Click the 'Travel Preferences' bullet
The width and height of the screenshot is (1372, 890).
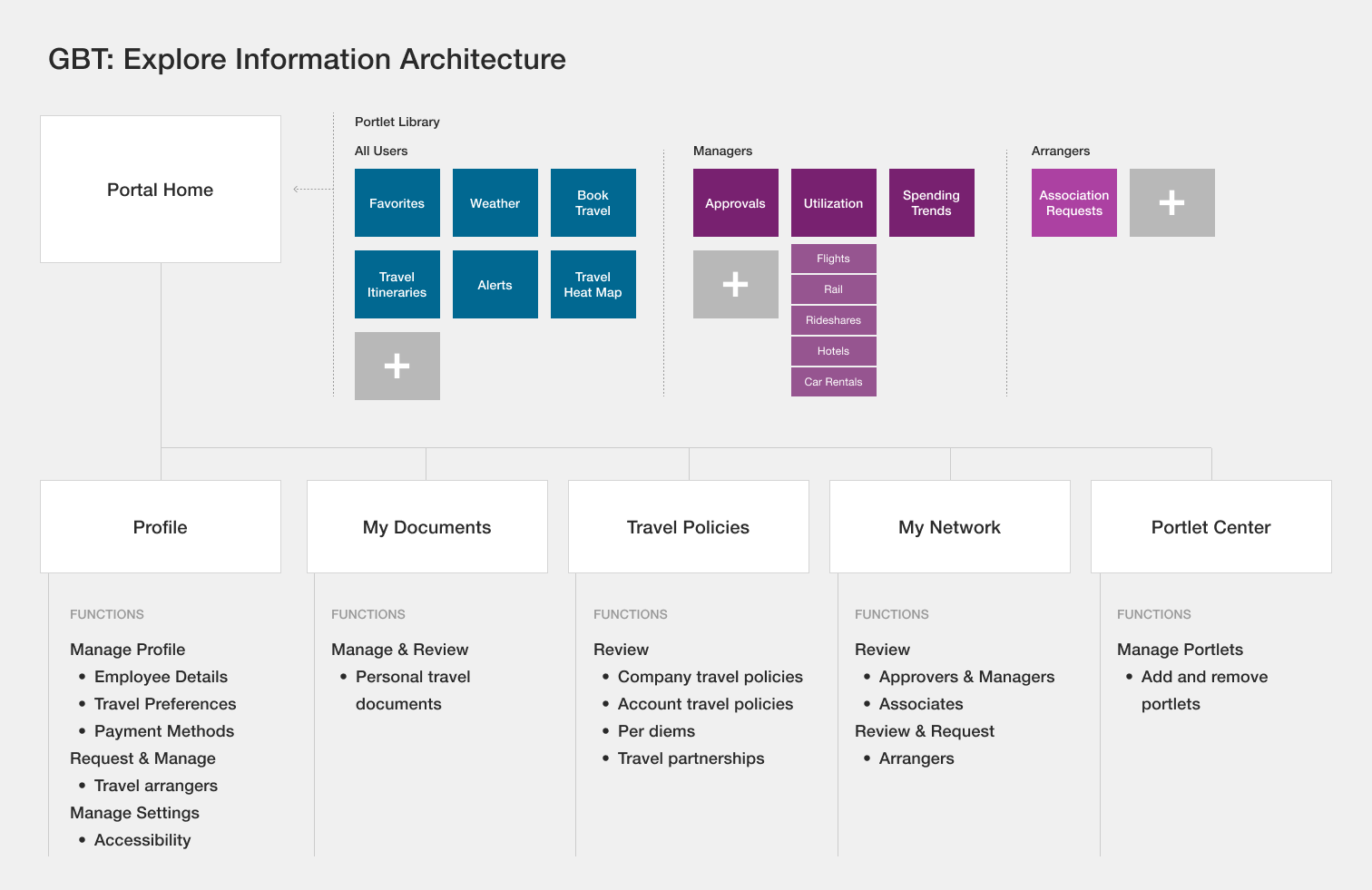pos(165,704)
